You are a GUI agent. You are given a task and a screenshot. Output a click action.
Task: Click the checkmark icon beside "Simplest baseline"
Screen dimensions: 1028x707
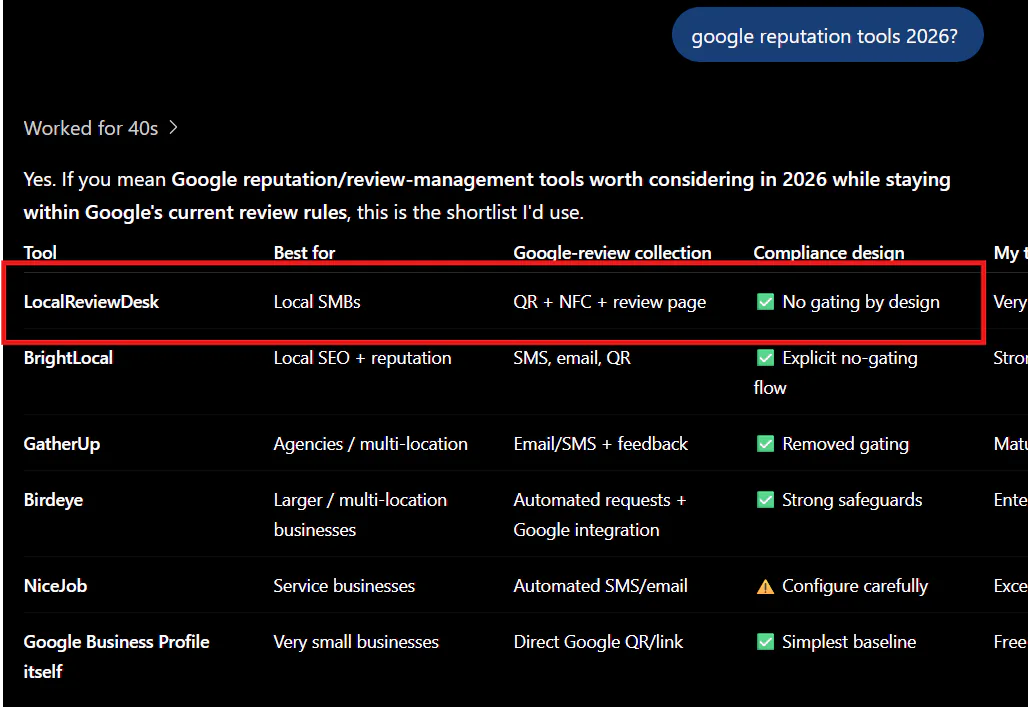click(x=765, y=642)
